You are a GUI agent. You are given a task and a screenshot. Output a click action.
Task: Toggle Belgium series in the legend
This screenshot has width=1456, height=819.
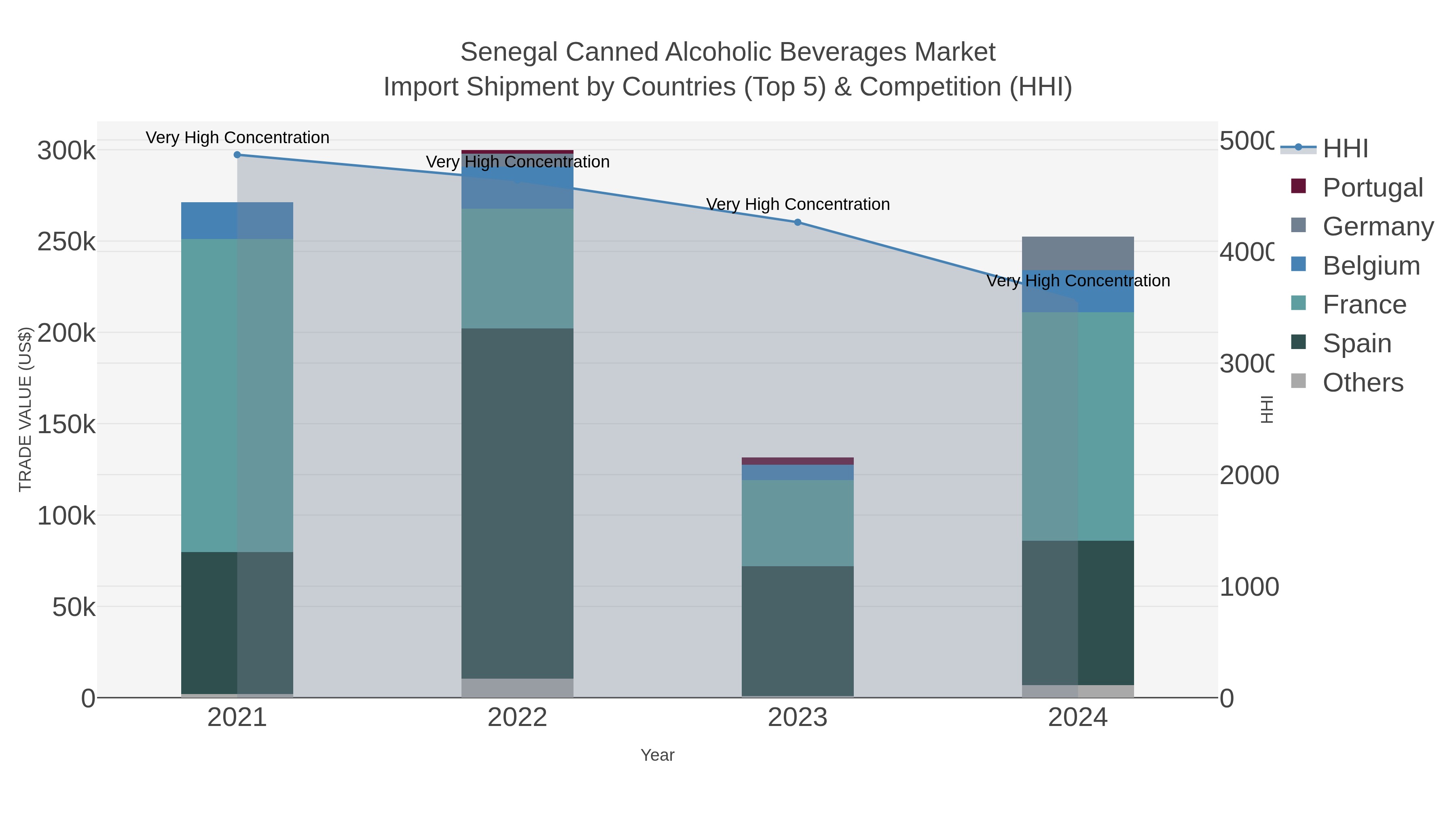1355,265
